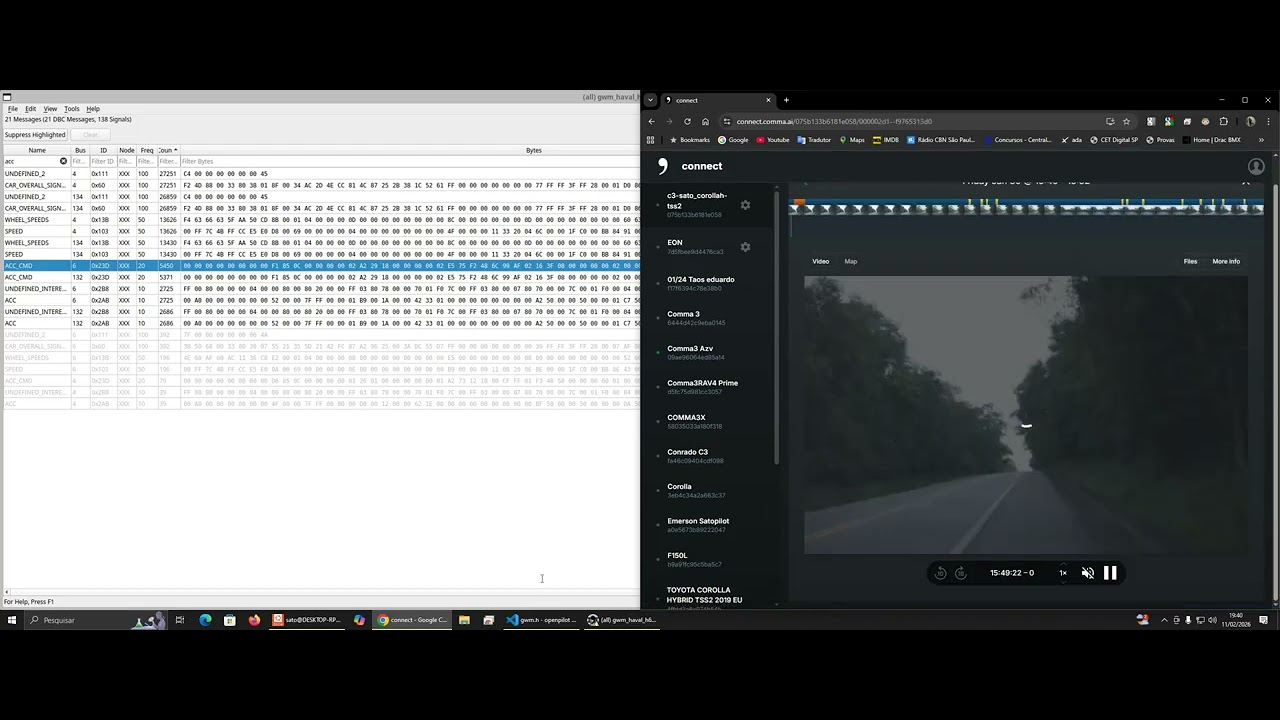The image size is (1280, 720).
Task: Open Windows Start button
Action: 12,620
